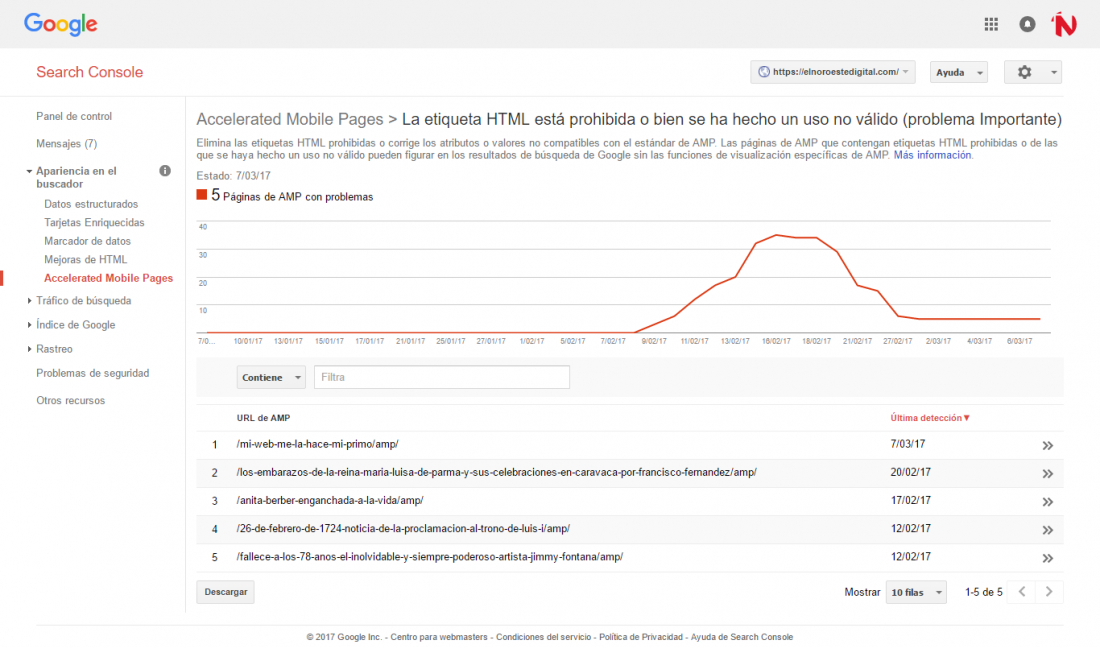The width and height of the screenshot is (1100, 665).
Task: Click the 1-5 de 5 pagination text
Action: point(984,593)
